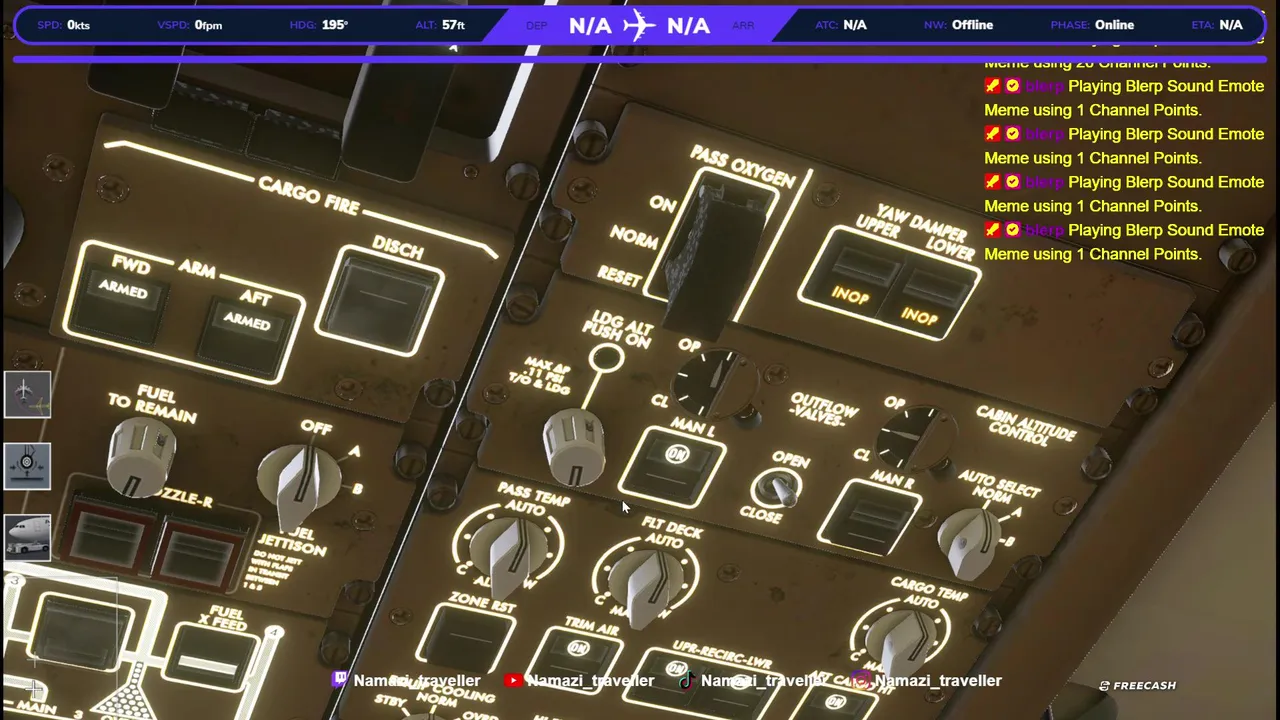1280x720 pixels.
Task: Push the MAN L outflow valve button
Action: pos(675,466)
